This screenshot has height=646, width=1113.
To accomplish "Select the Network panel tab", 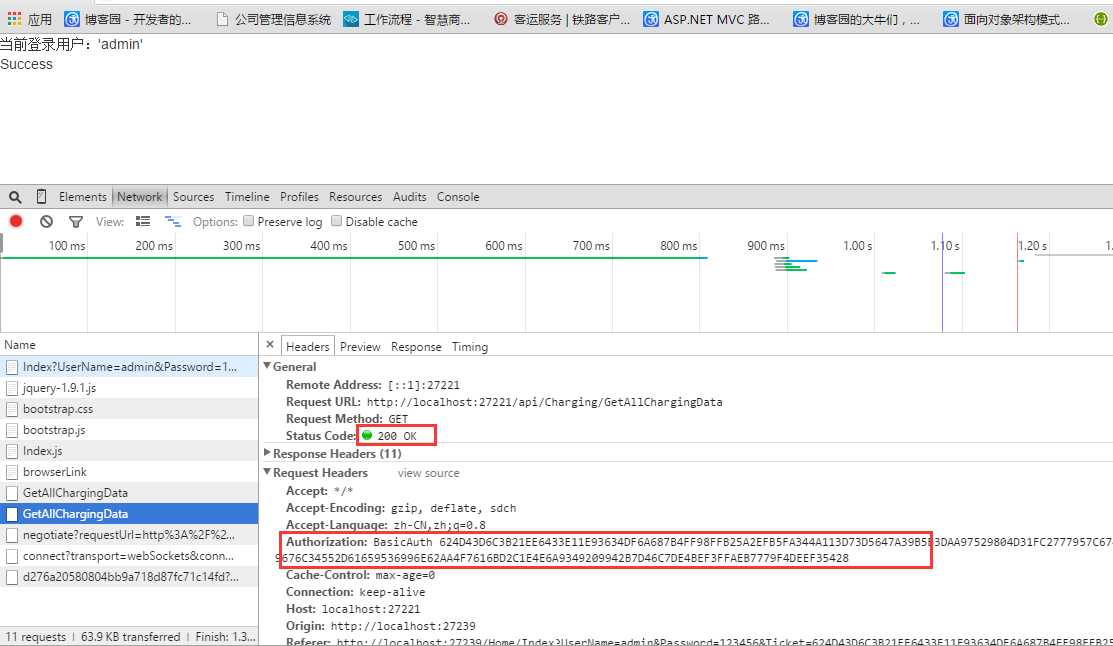I will [x=139, y=197].
